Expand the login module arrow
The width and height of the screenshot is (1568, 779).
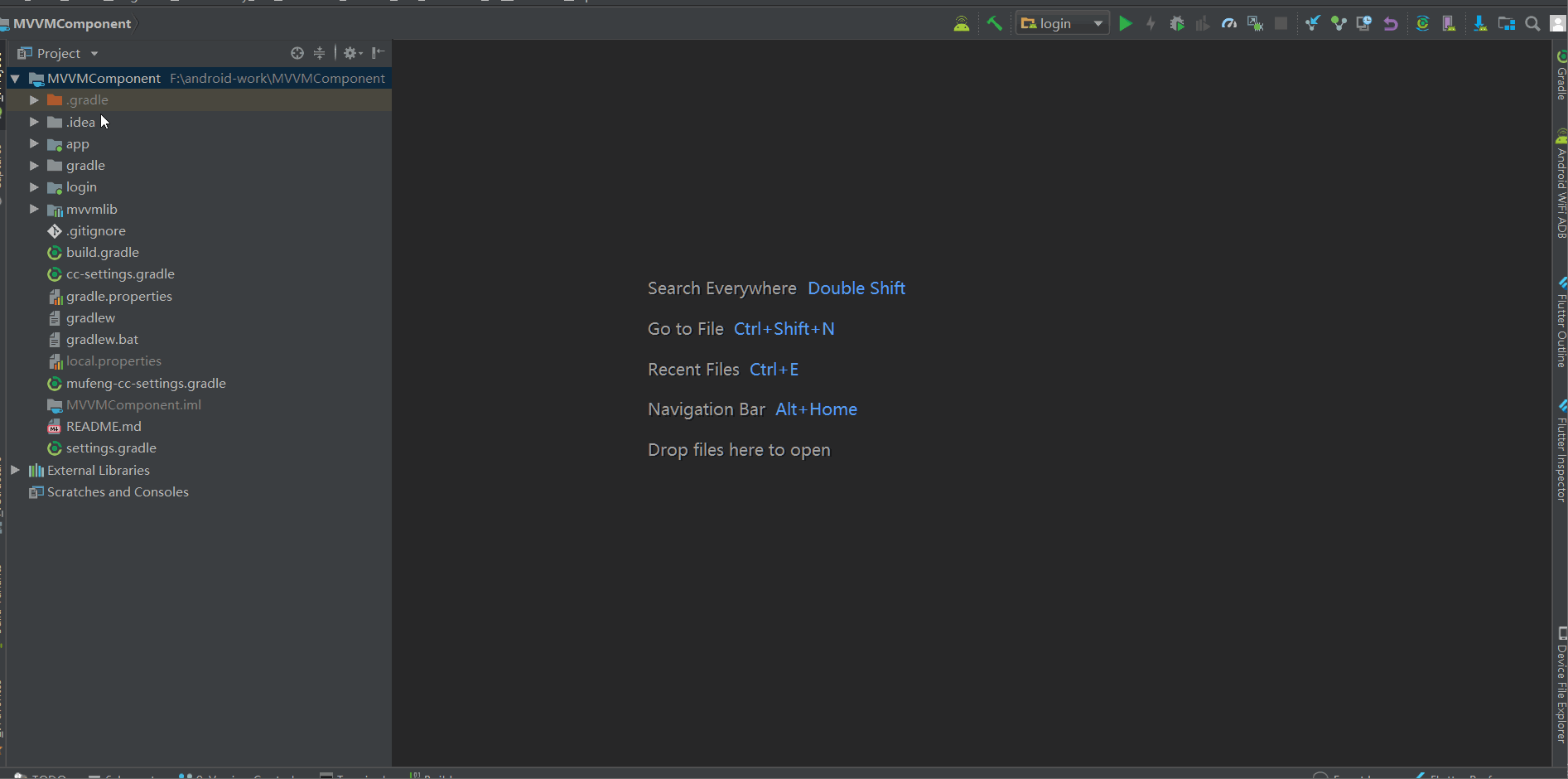pyautogui.click(x=34, y=187)
